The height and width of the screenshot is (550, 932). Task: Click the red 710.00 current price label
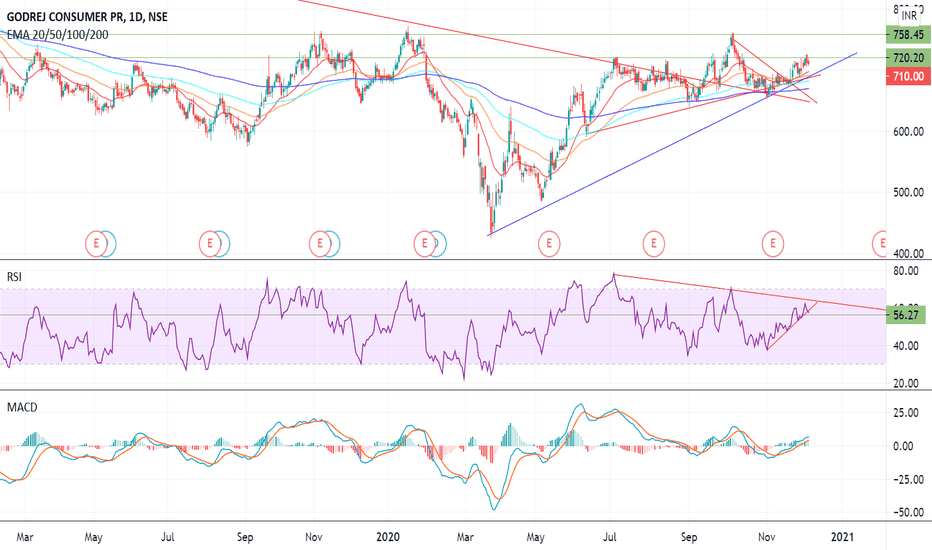[x=908, y=76]
